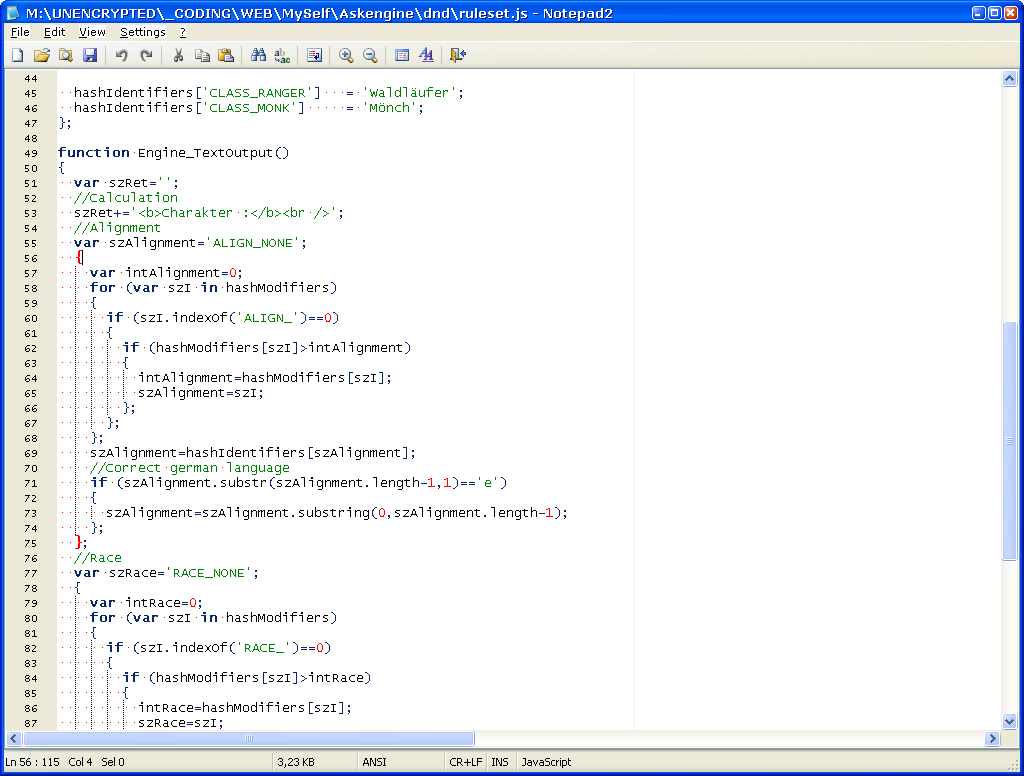Zoom in with the plus magnifier

(346, 56)
